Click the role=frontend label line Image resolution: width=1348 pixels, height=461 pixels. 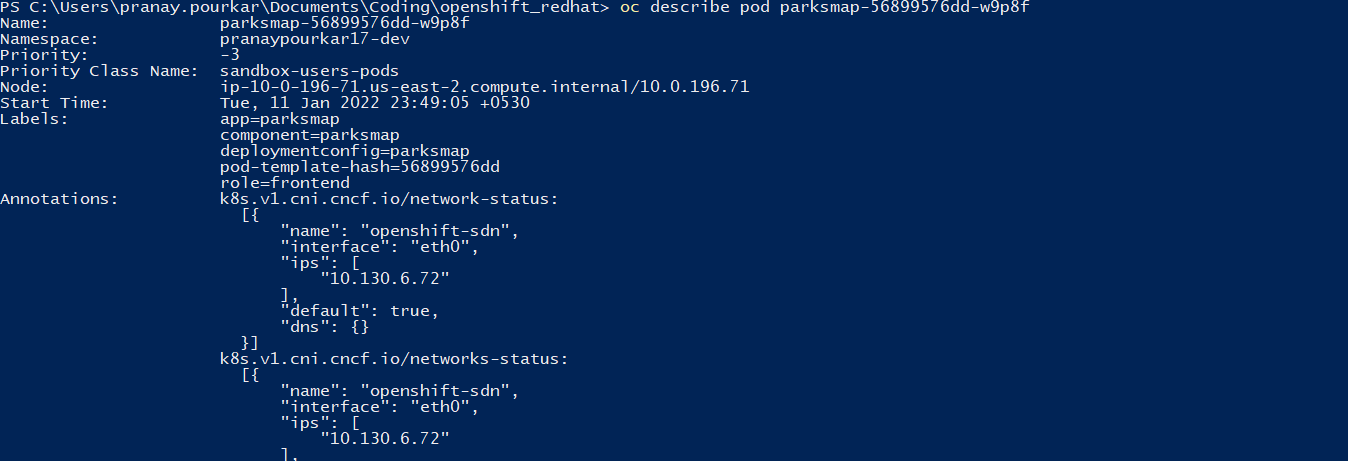tap(284, 183)
